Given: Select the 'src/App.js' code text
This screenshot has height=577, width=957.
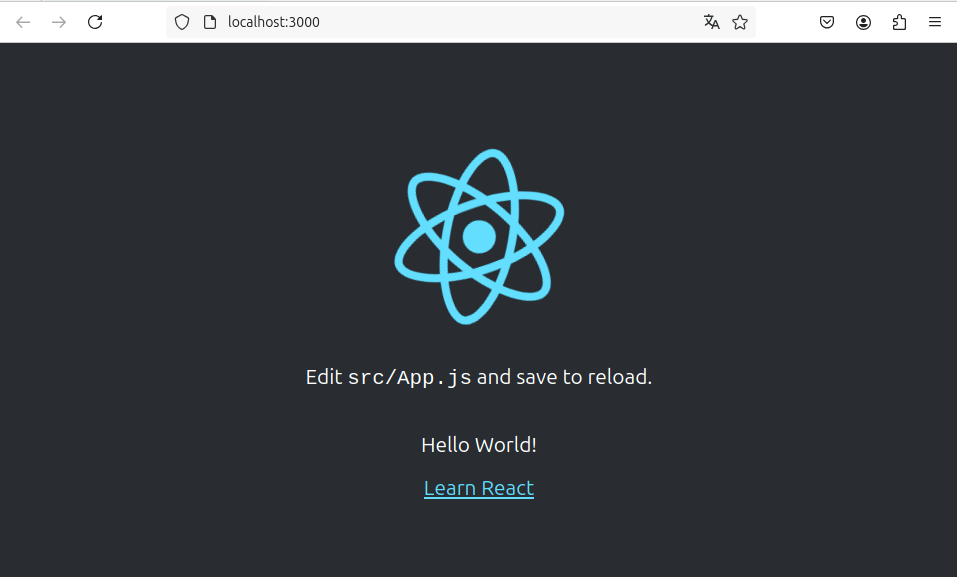Looking at the screenshot, I should (410, 377).
